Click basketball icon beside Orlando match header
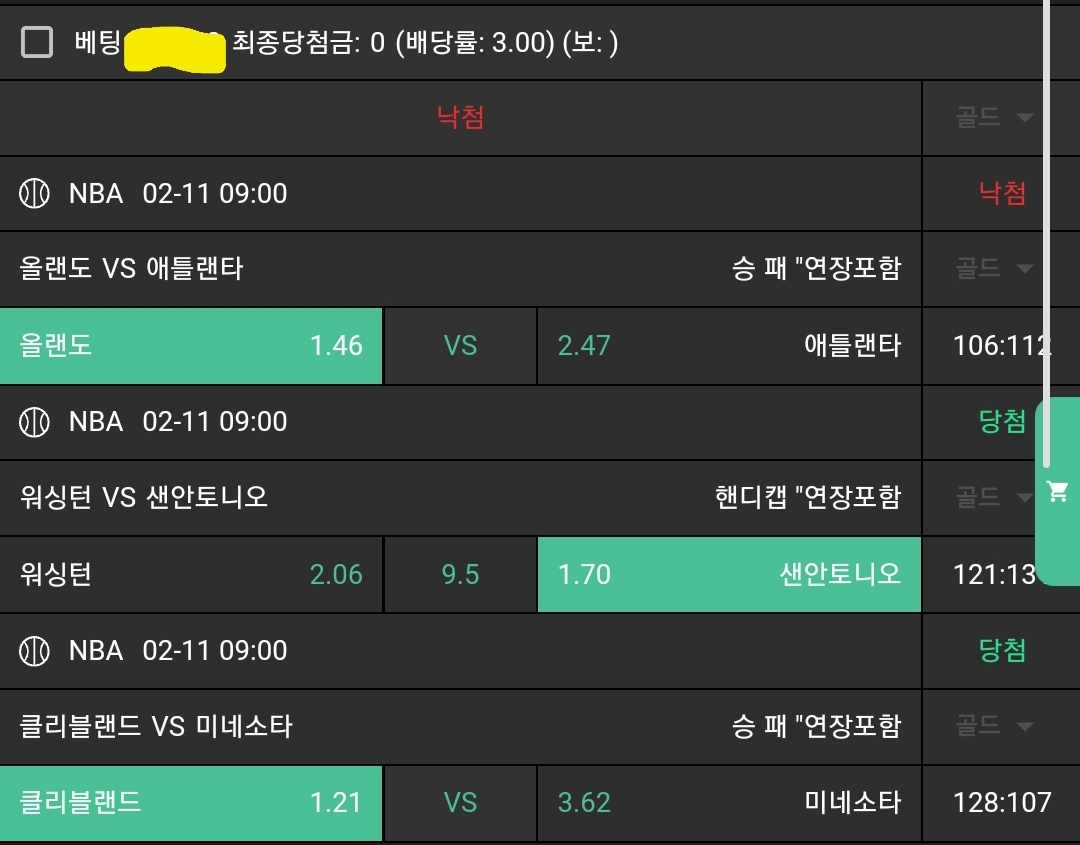The height and width of the screenshot is (845, 1080). [x=35, y=193]
